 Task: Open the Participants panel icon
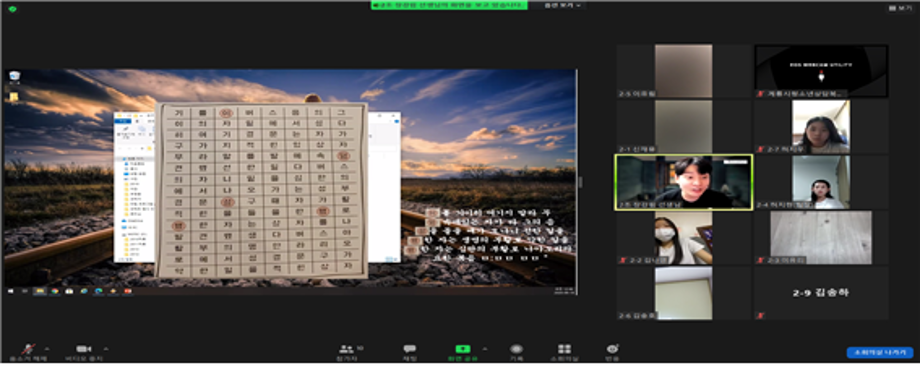pyautogui.click(x=347, y=349)
